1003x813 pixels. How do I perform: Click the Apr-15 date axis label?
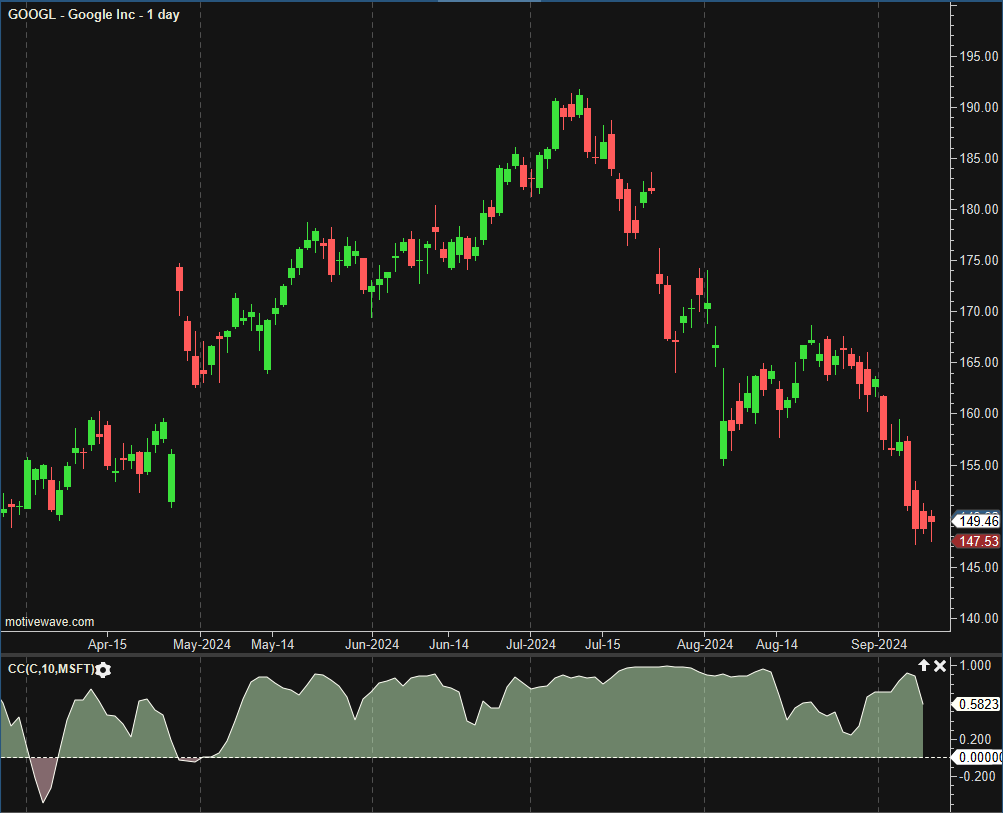107,644
